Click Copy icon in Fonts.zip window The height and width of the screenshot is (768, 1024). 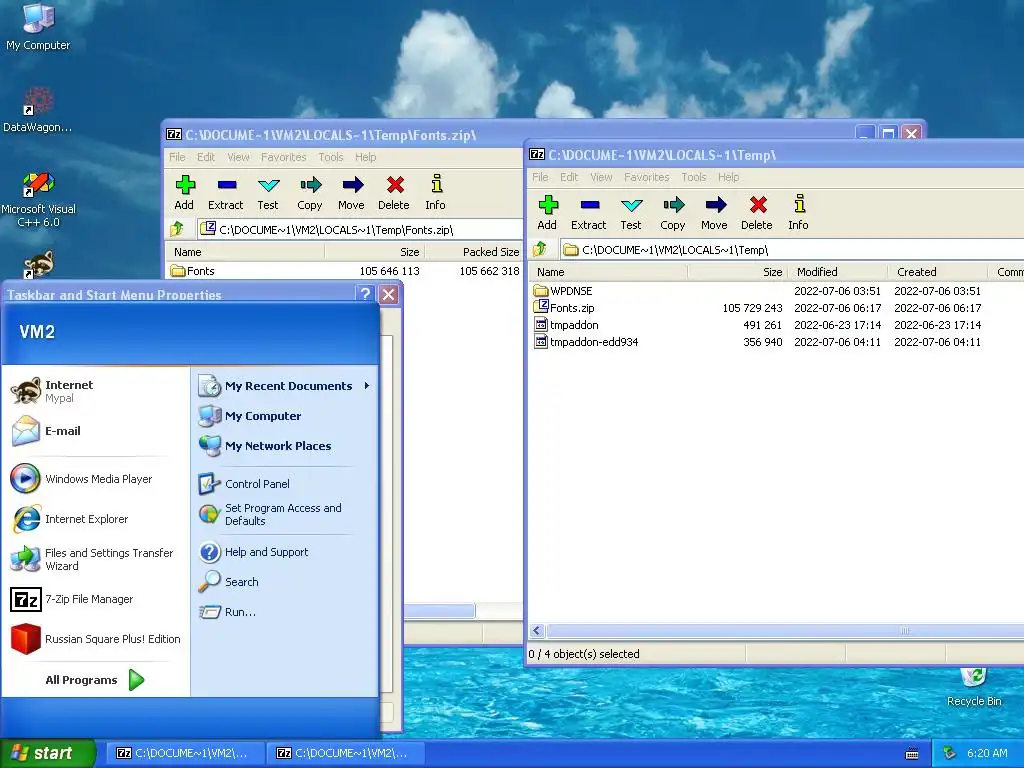click(x=310, y=185)
